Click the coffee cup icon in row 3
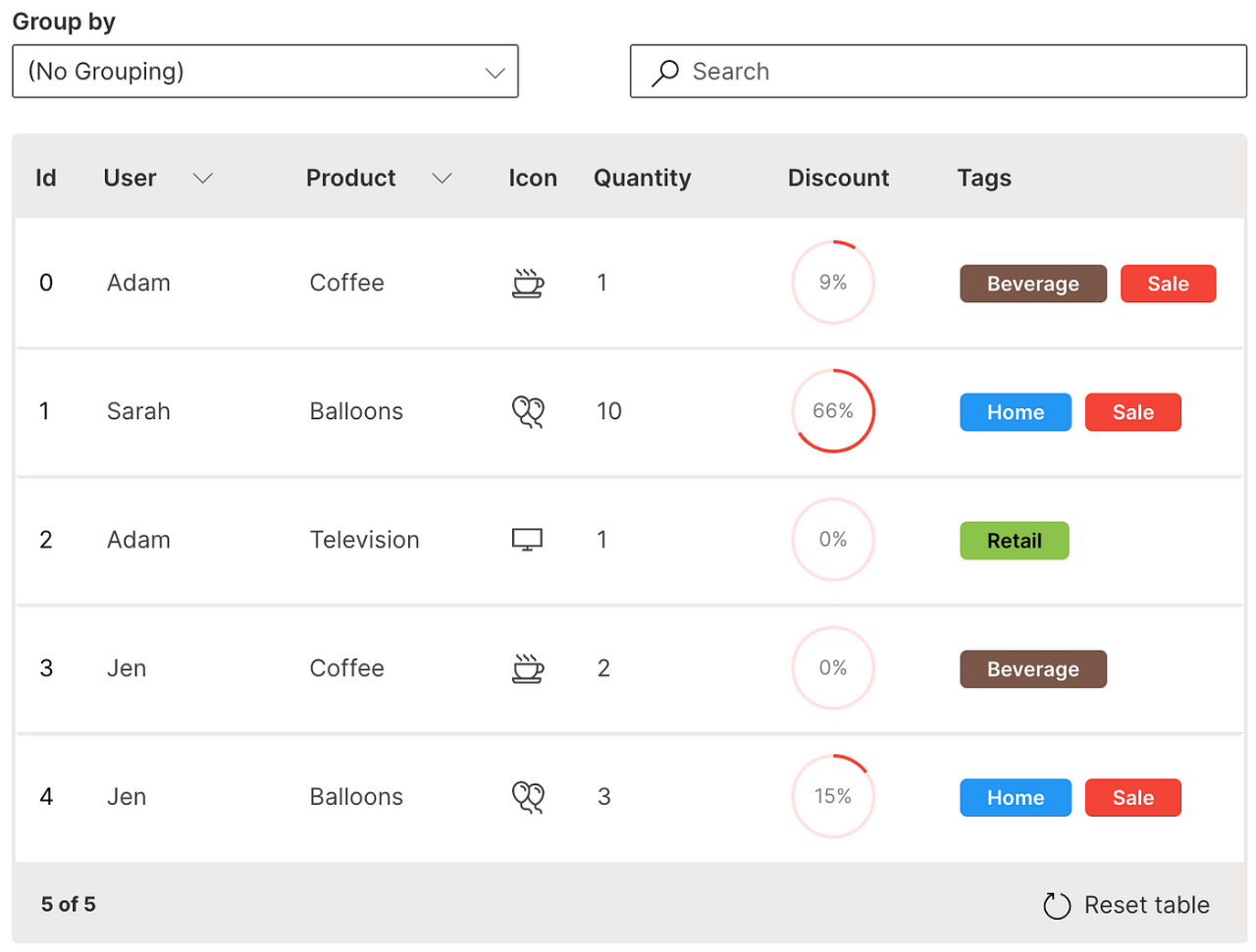Viewport: 1256px width, 952px height. (x=528, y=668)
